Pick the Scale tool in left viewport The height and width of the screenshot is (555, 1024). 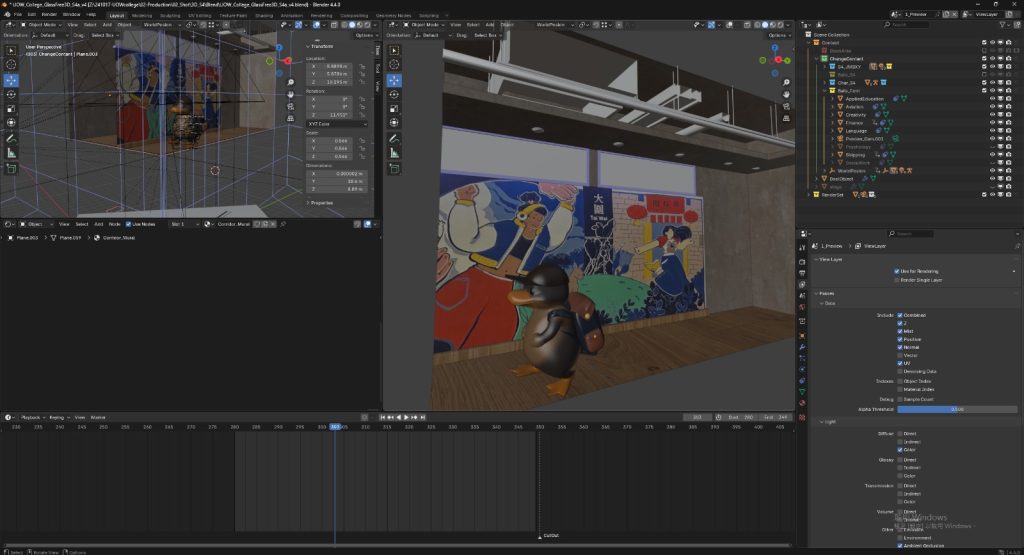click(11, 108)
